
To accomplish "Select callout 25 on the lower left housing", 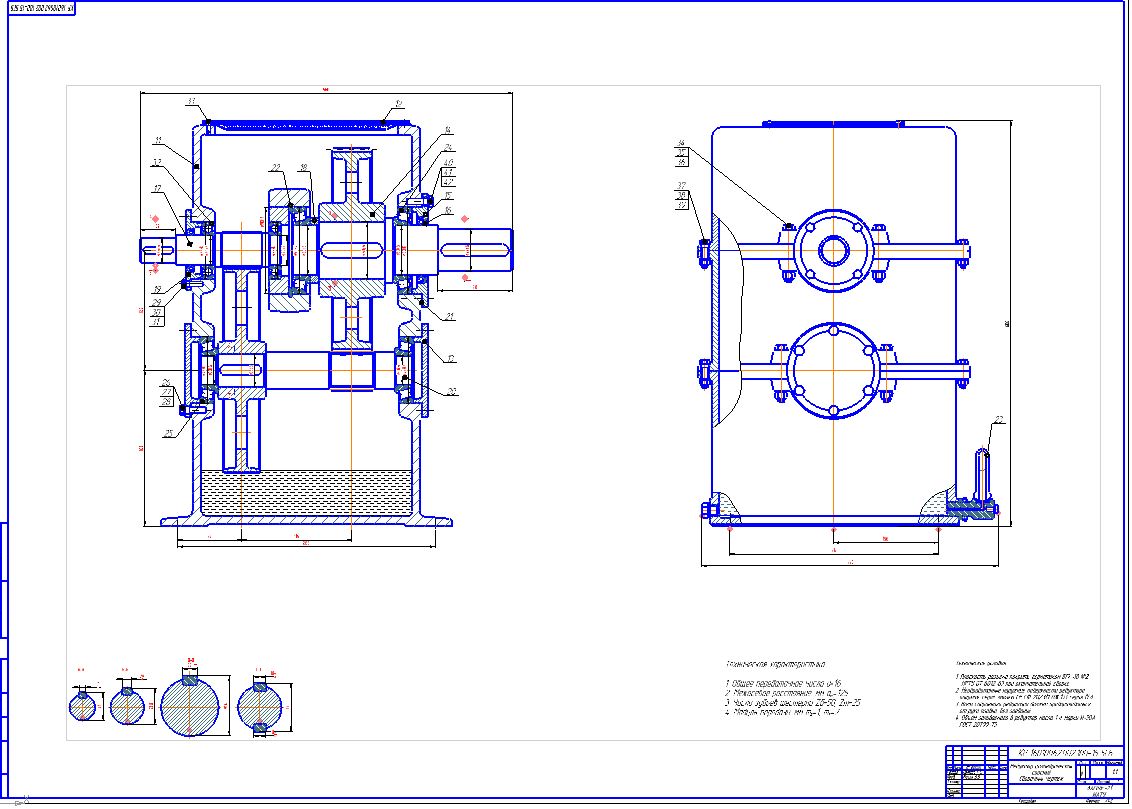I will click(169, 433).
